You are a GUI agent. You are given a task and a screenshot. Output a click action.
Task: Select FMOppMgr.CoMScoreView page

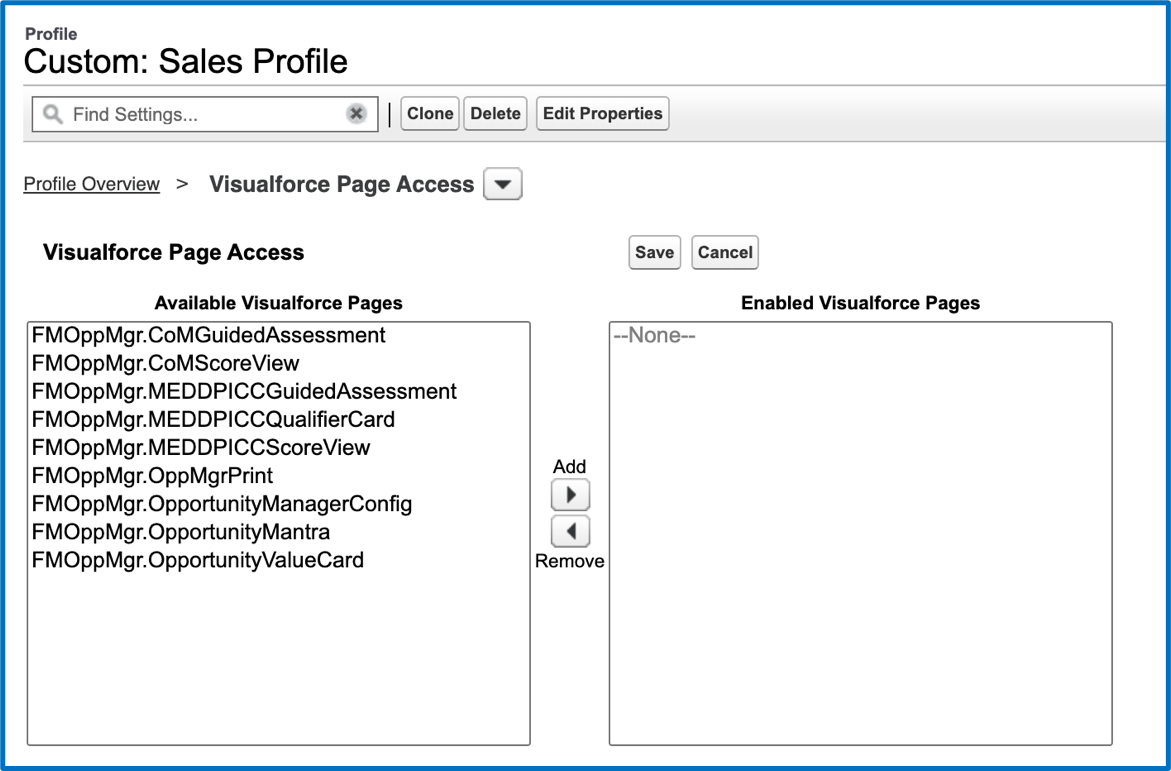tap(165, 363)
